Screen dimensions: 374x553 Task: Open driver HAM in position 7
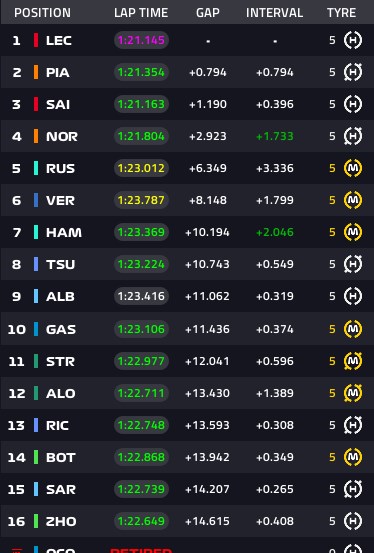64,232
